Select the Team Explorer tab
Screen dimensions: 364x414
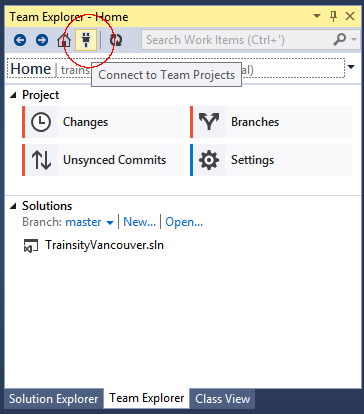(x=147, y=398)
